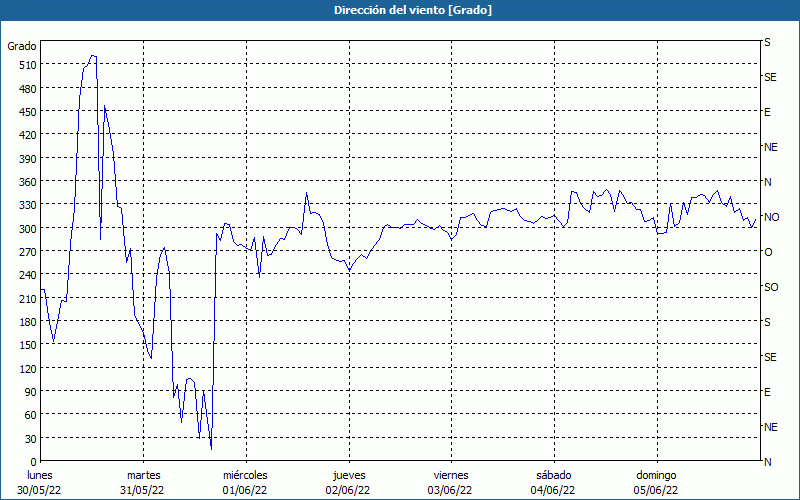Click the lowest wind direction dip on Tuesday

click(211, 448)
